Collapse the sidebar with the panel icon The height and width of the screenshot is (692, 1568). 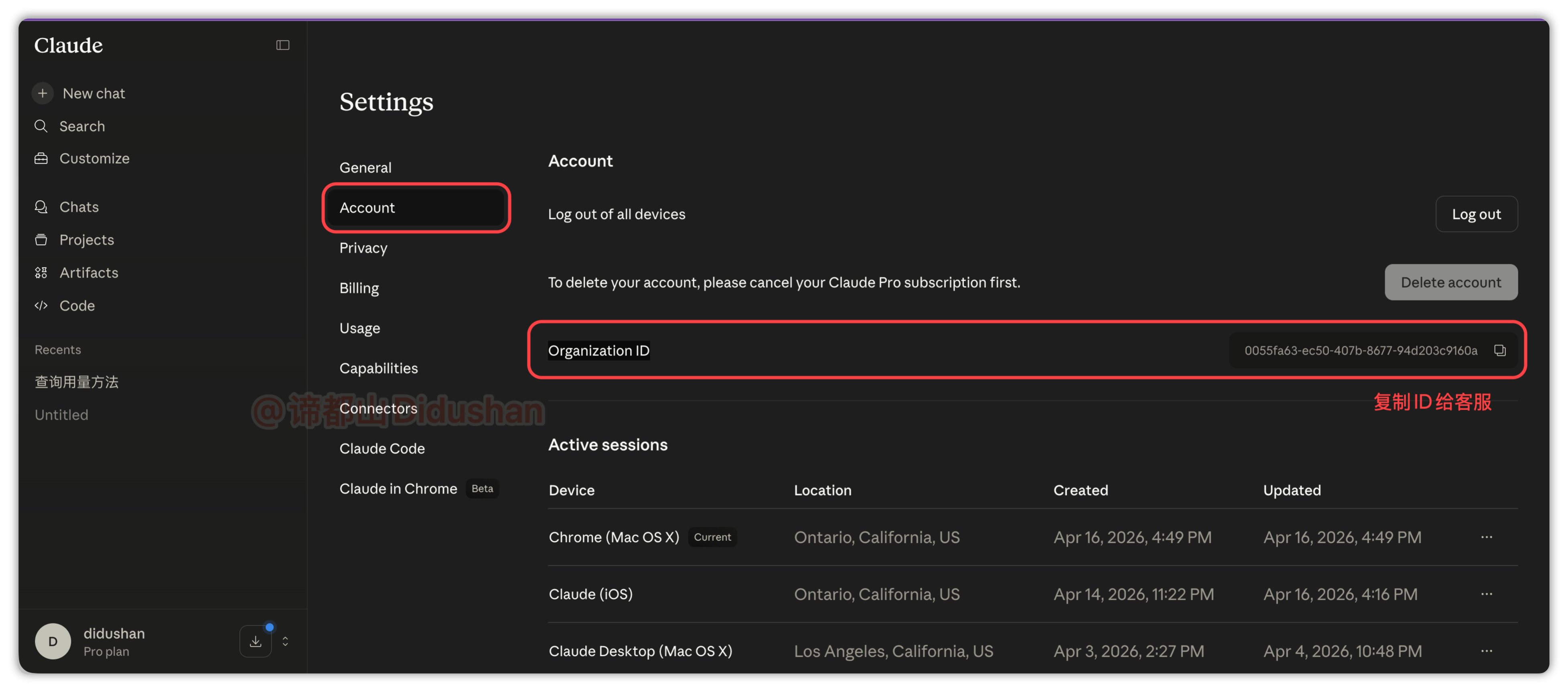click(x=282, y=45)
